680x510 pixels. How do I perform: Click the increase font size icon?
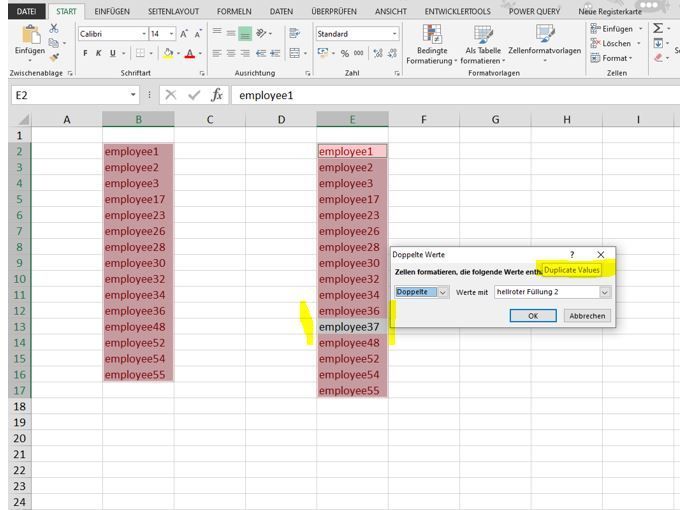pyautogui.click(x=184, y=34)
